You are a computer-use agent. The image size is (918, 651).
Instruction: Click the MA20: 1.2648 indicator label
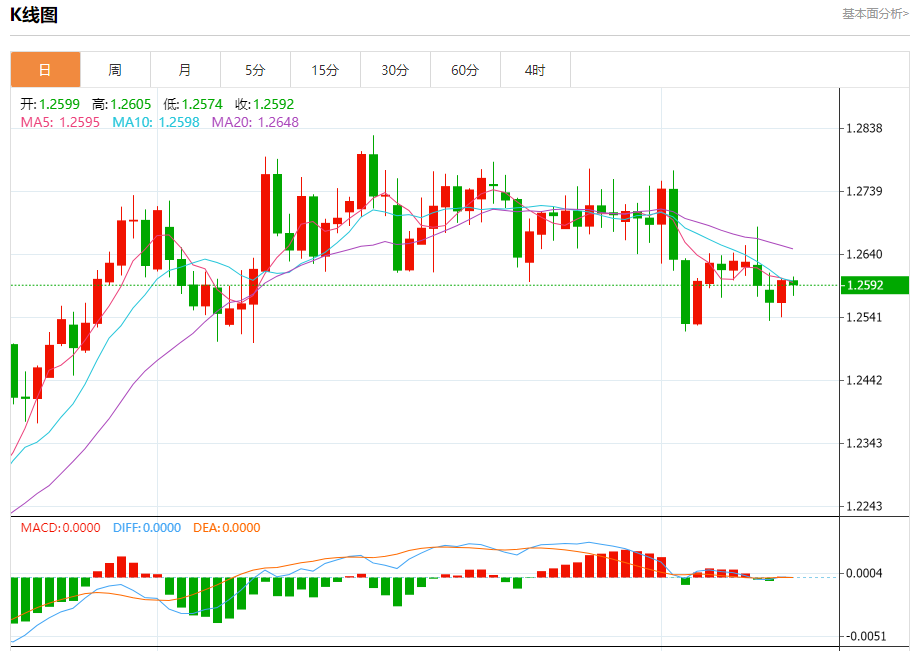point(255,122)
